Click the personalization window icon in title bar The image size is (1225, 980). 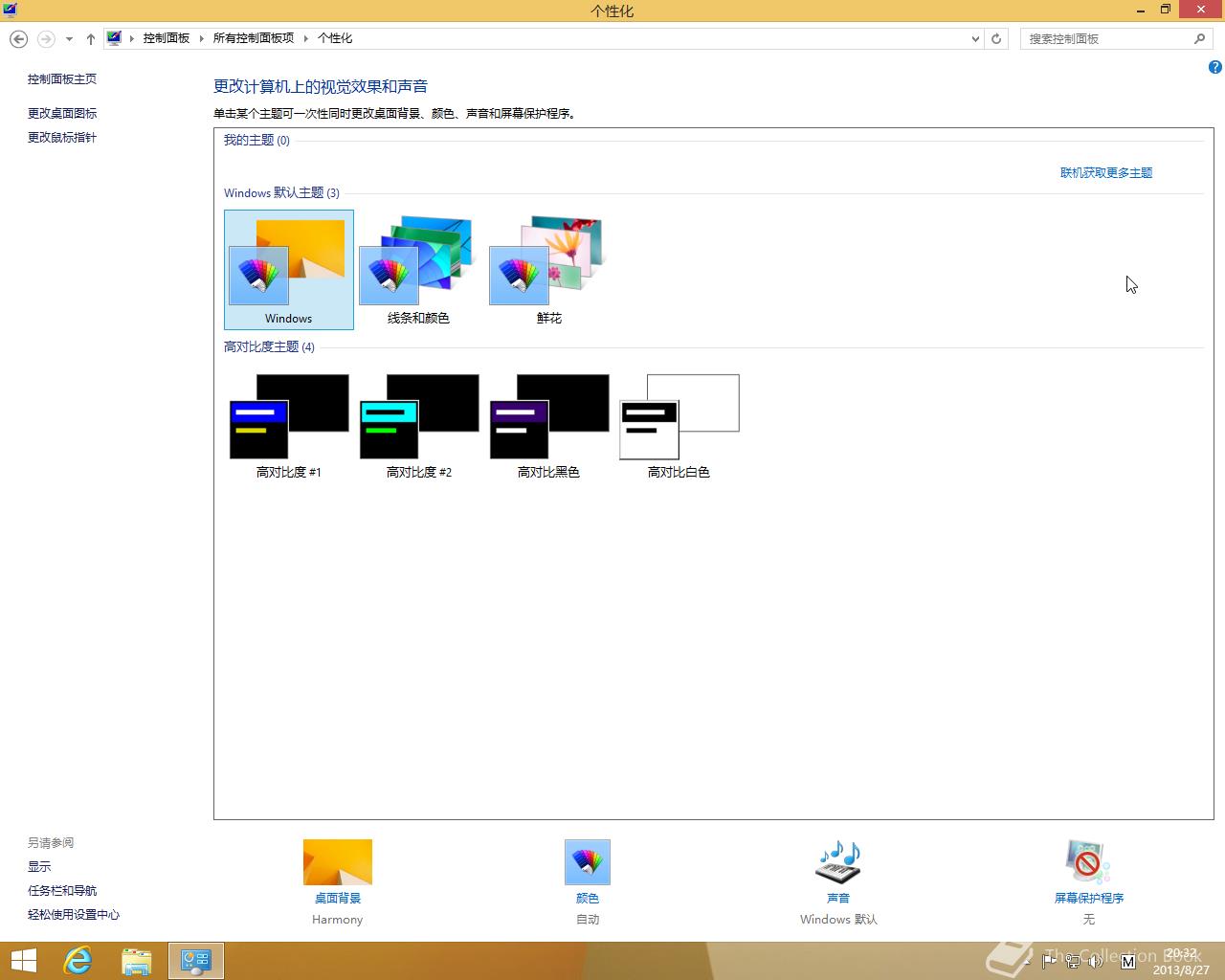click(x=10, y=11)
